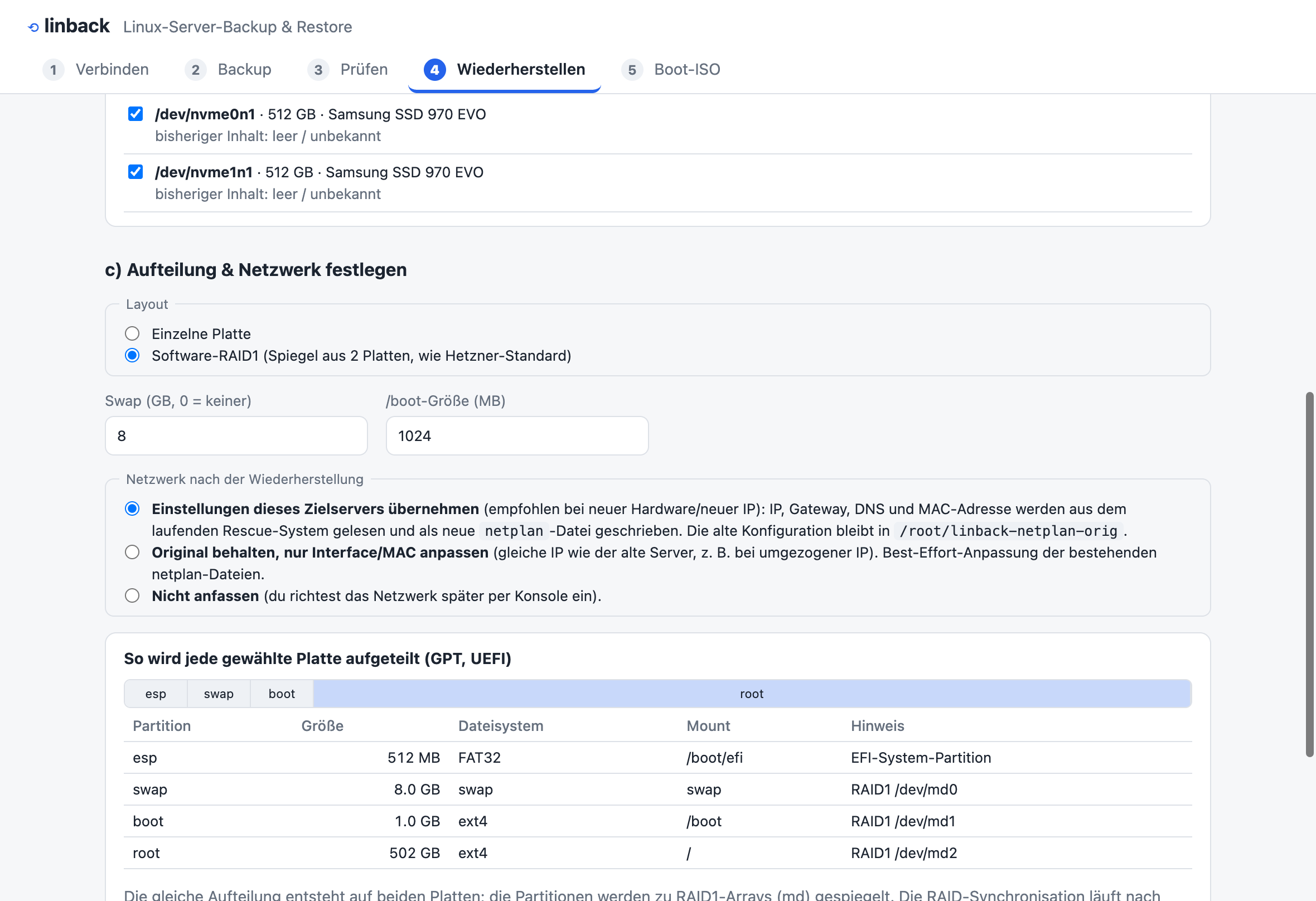Image resolution: width=1316 pixels, height=901 pixels.
Task: Select the Wiederherstellen step tab
Action: pyautogui.click(x=505, y=70)
